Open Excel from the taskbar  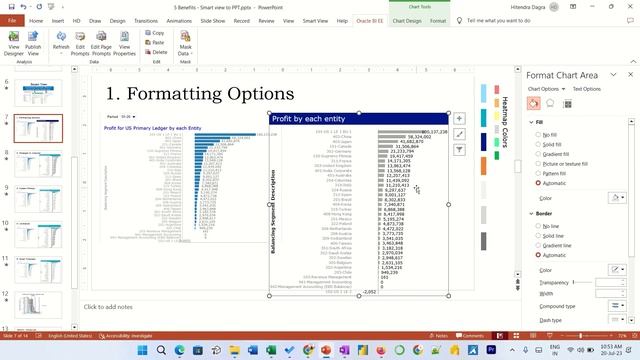click(271, 350)
